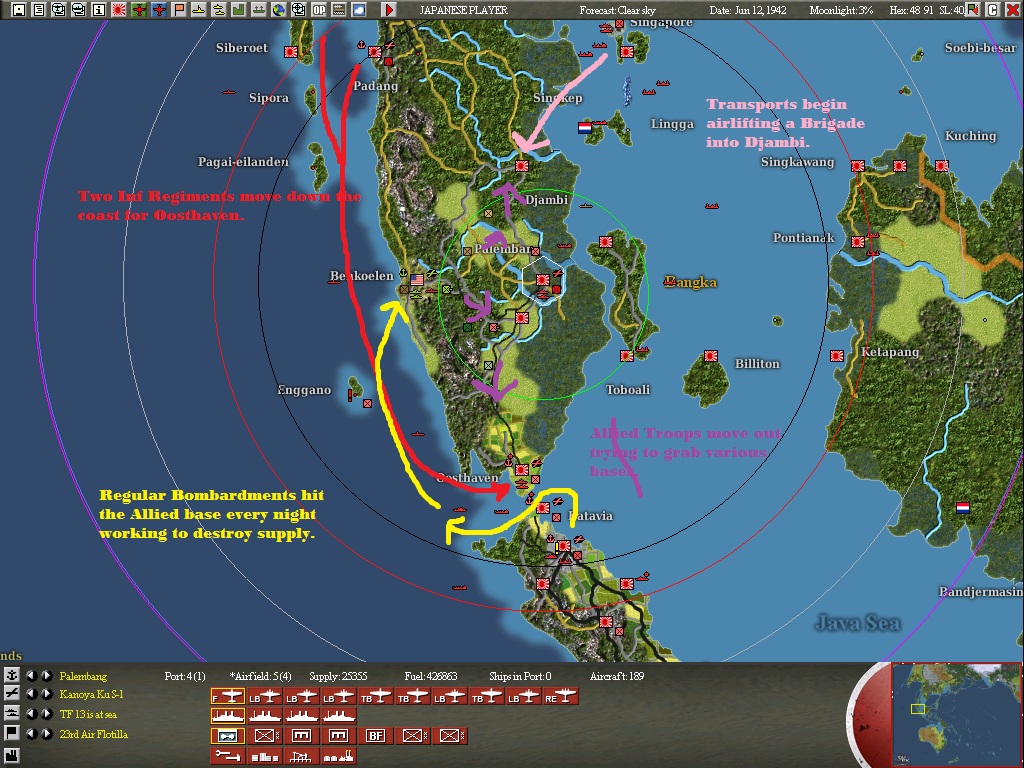This screenshot has width=1024, height=768.
Task: Open the globe icon in the toolbar
Action: click(x=279, y=10)
